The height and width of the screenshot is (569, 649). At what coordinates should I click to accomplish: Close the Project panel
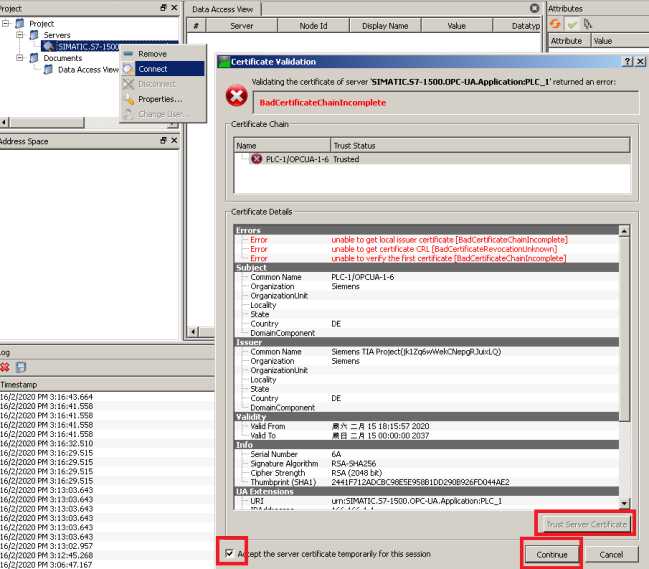174,7
